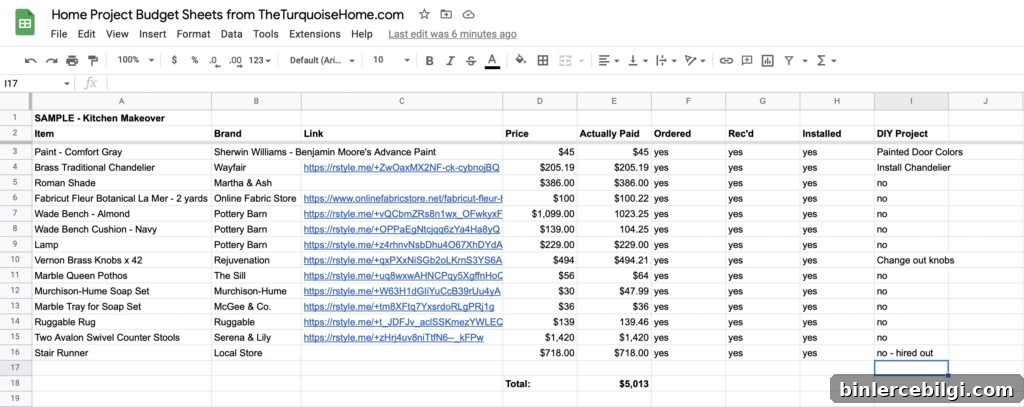Image resolution: width=1024 pixels, height=407 pixels.
Task: Open the Format menu
Action: point(193,34)
